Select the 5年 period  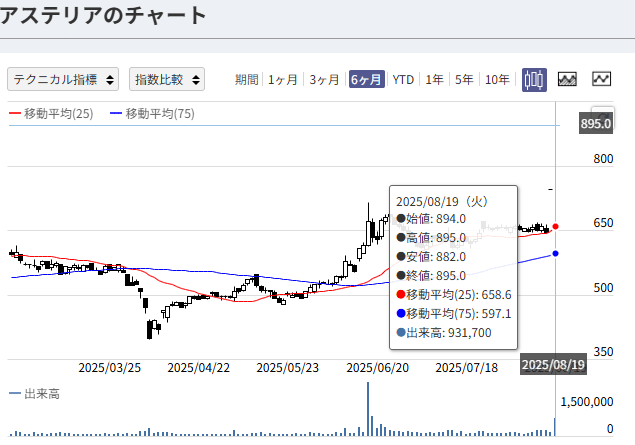464,79
